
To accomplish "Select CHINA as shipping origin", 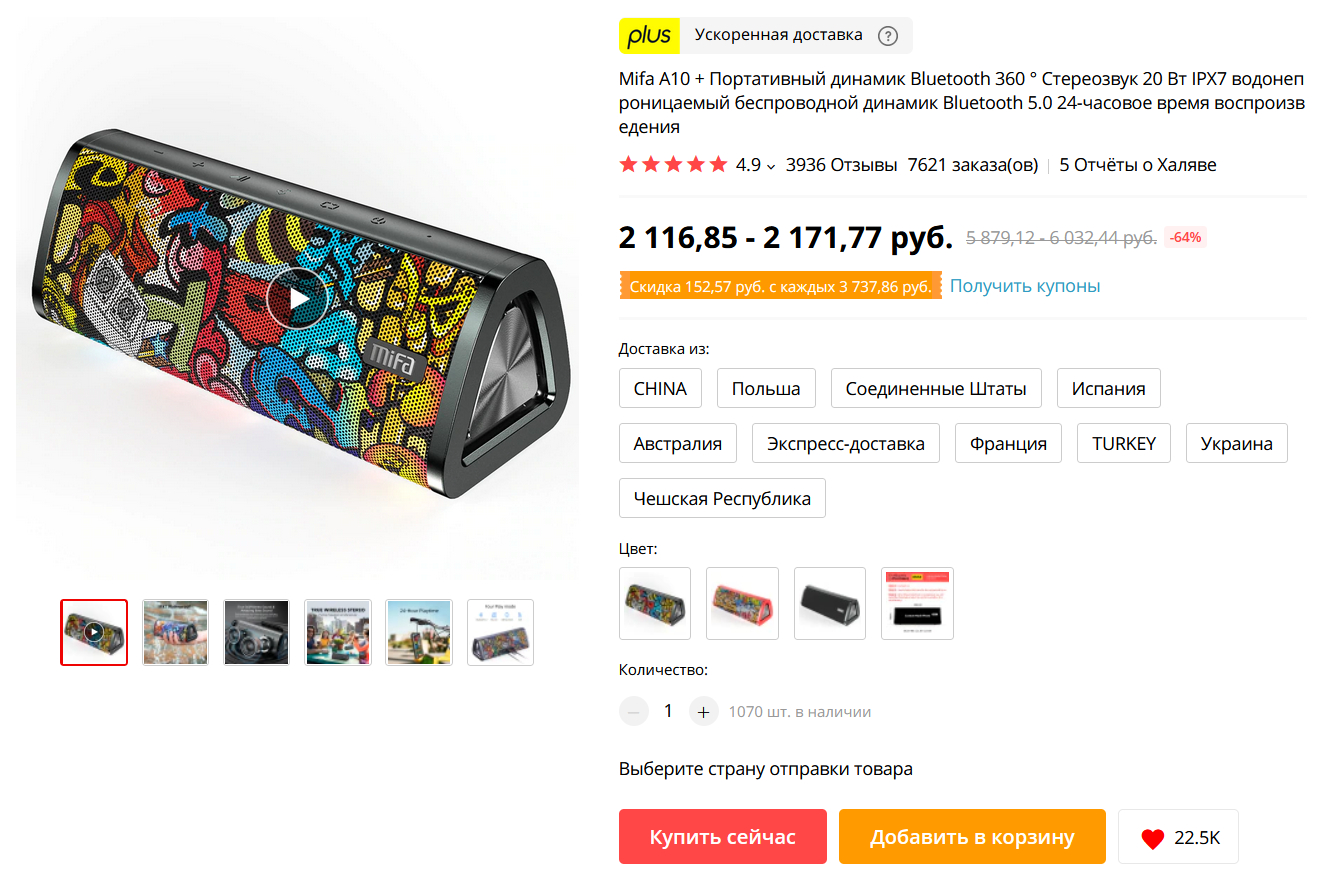I will point(660,388).
